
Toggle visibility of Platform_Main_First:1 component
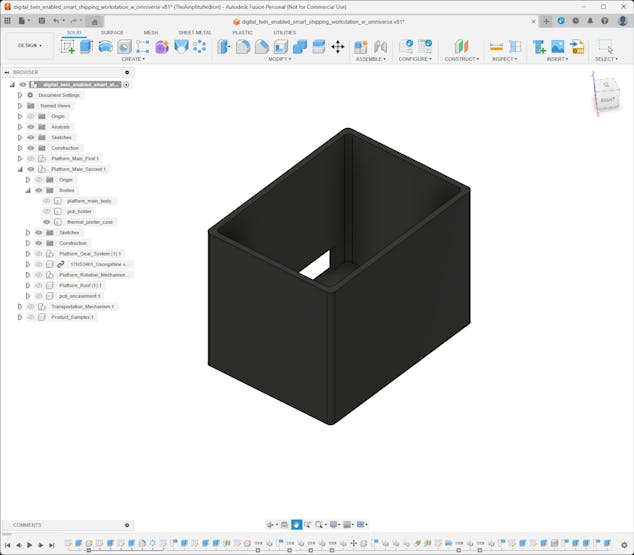(31, 159)
